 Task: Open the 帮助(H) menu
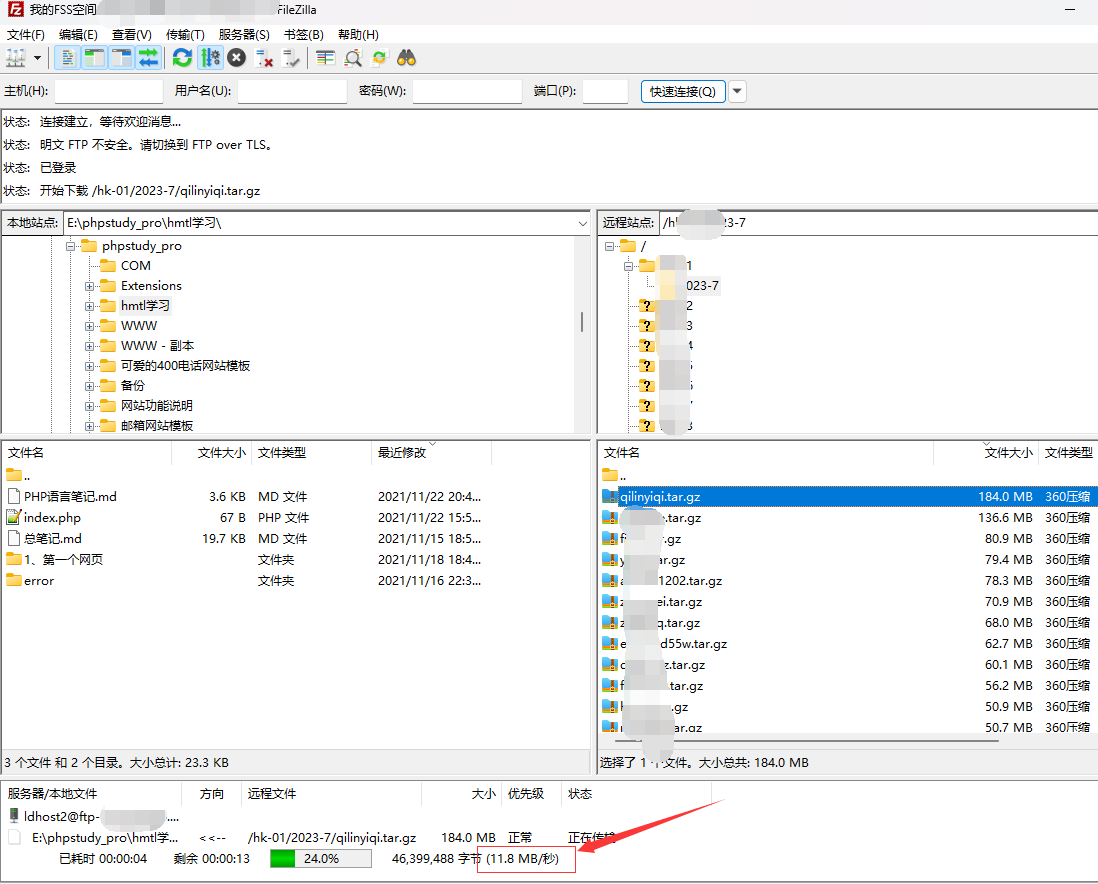(x=359, y=34)
